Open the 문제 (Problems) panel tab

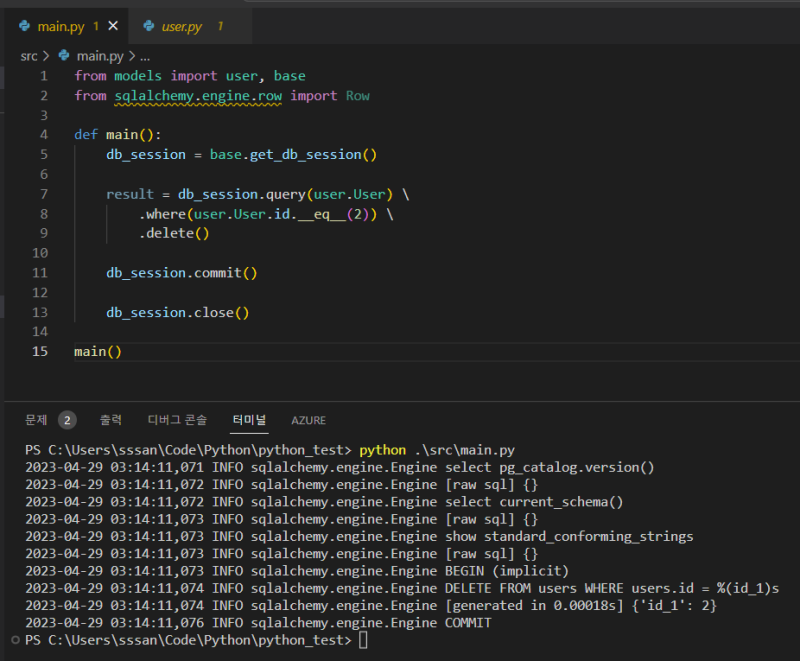click(36, 420)
